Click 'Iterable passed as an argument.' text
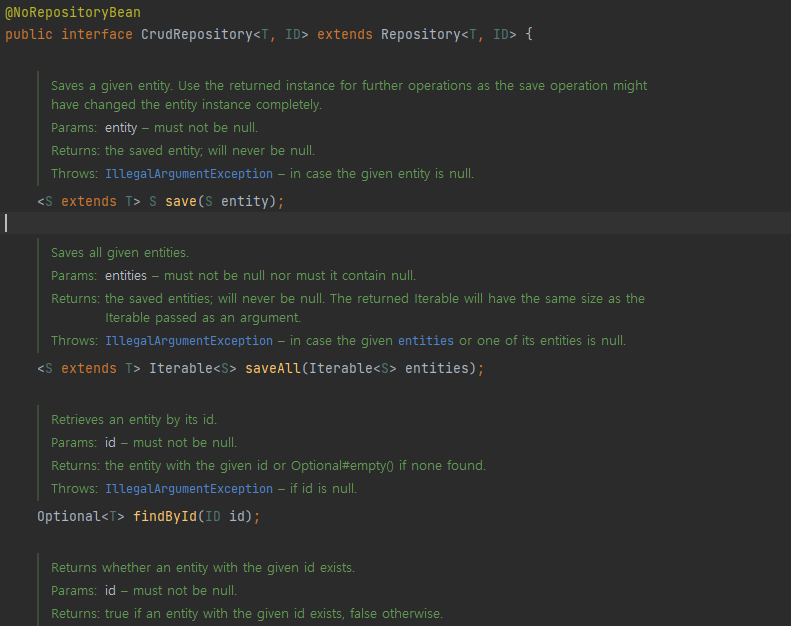The width and height of the screenshot is (791, 626). pos(203,318)
